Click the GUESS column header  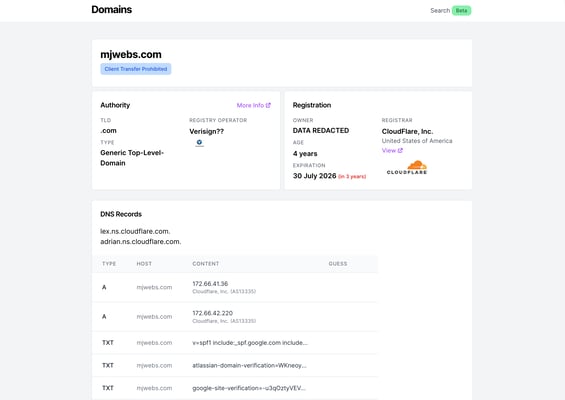338,264
